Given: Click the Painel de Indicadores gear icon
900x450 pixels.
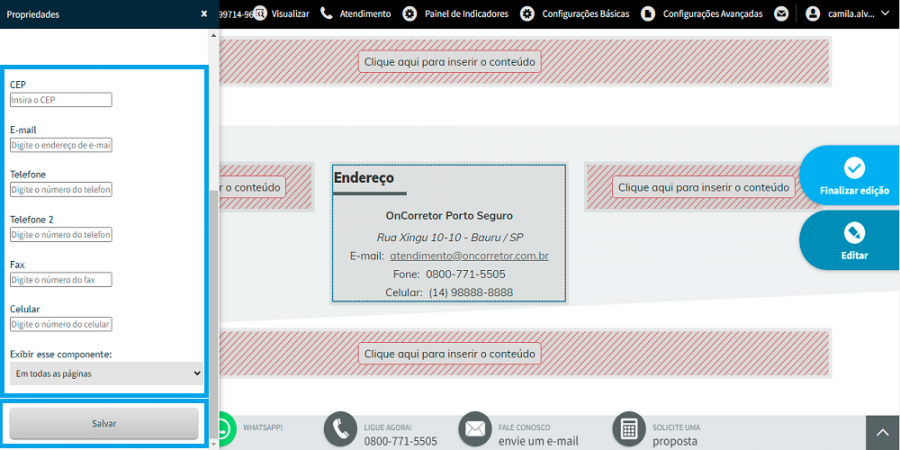Looking at the screenshot, I should coord(410,14).
